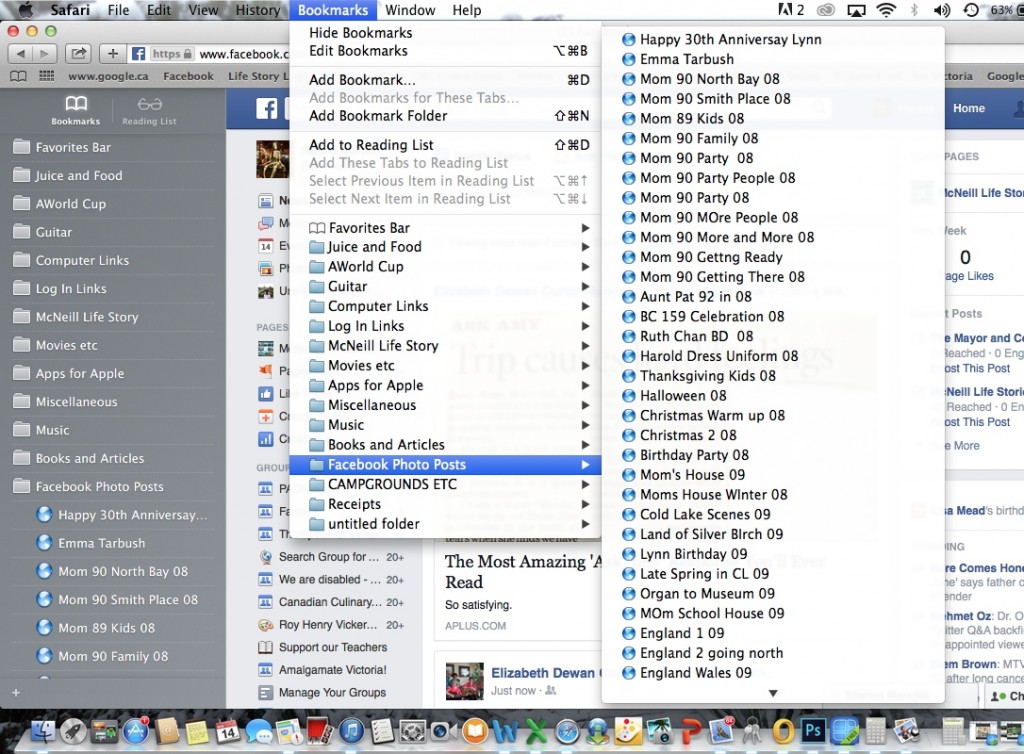Select Facebook Photo Posts folder in sidebar
Viewport: 1024px width, 754px height.
[113, 487]
